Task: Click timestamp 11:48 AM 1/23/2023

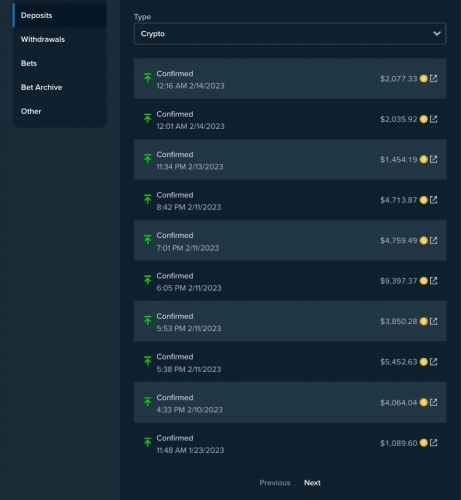Action: (x=190, y=450)
